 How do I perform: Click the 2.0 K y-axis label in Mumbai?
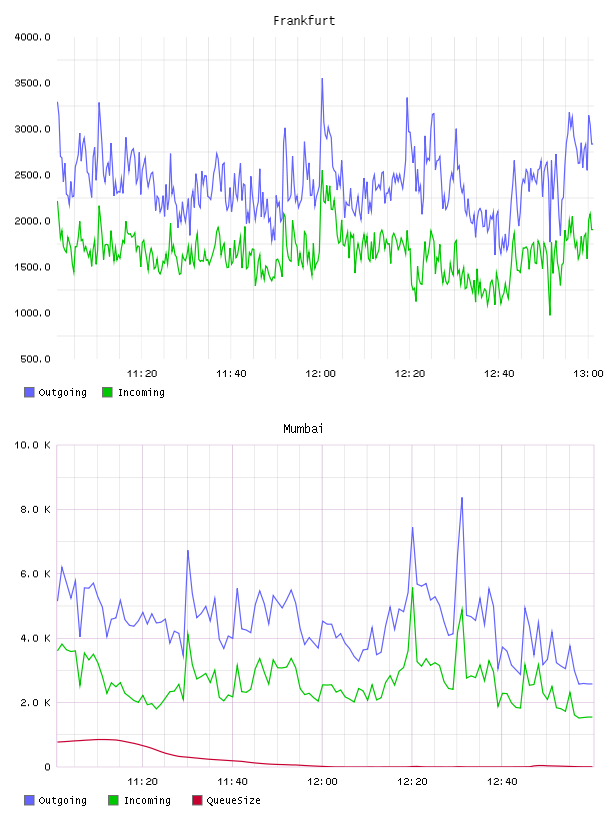click(x=35, y=703)
